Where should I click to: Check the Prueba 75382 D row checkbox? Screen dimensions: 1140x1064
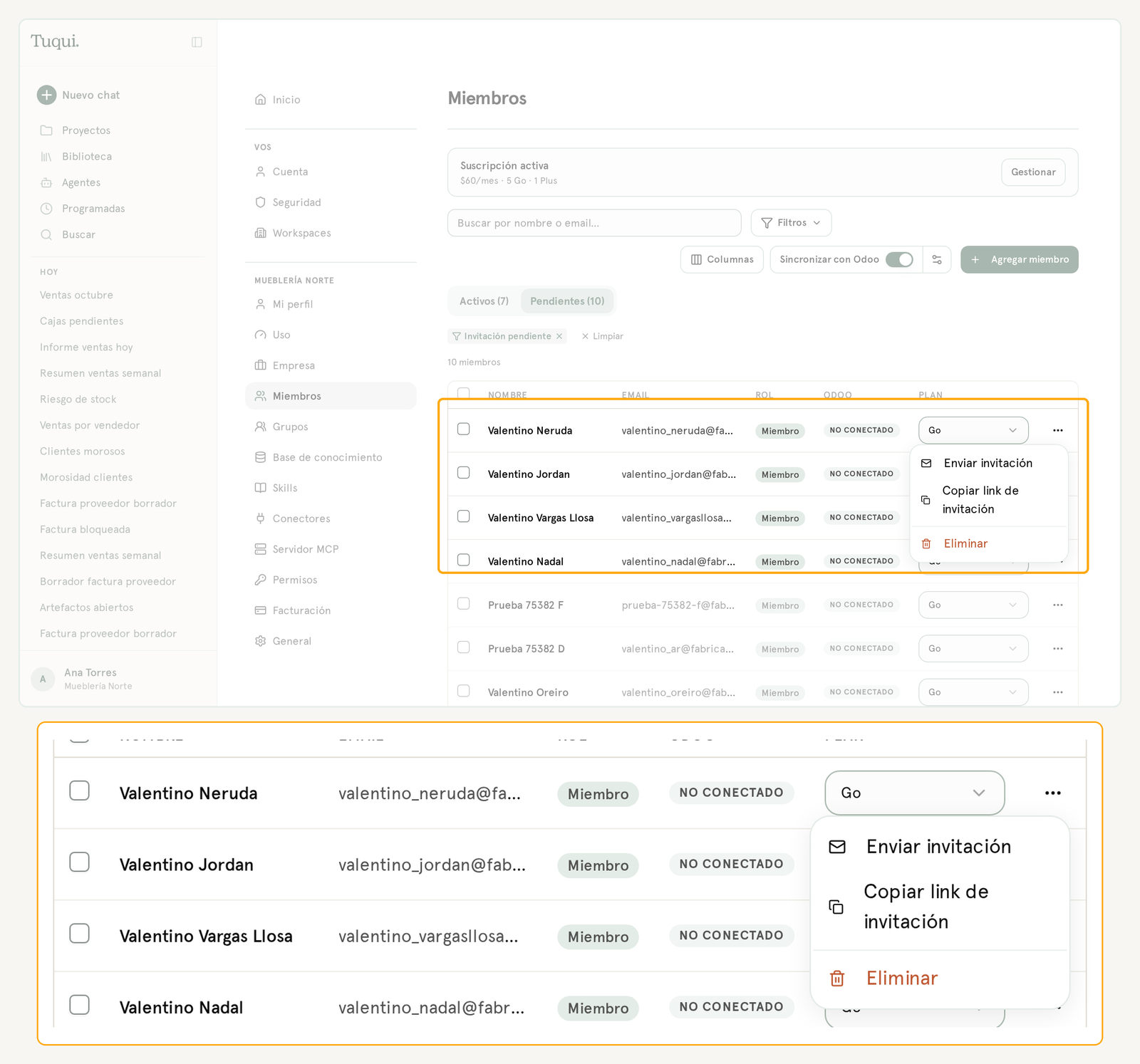[464, 647]
